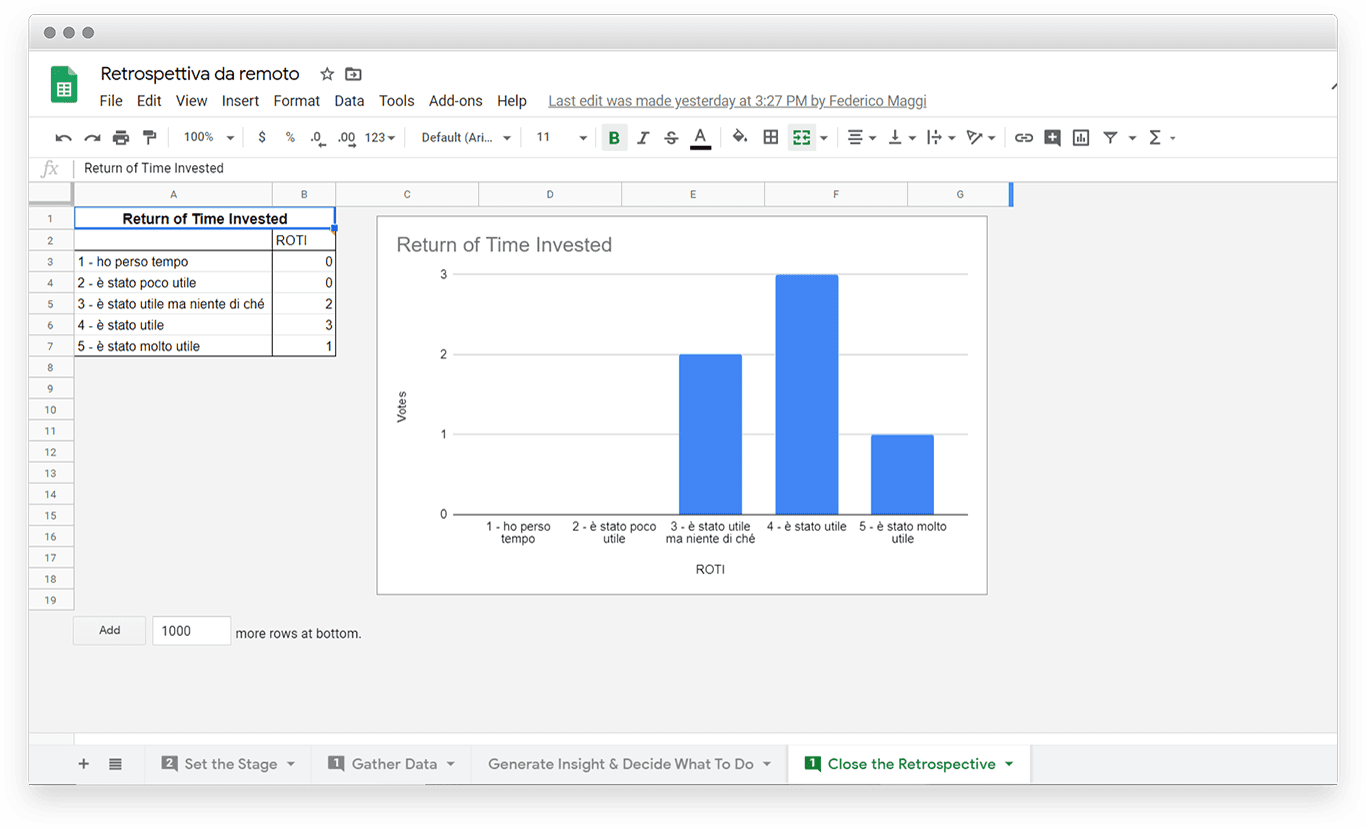The height and width of the screenshot is (828, 1366).
Task: Print the spreadsheet using the printer icon
Action: (121, 138)
